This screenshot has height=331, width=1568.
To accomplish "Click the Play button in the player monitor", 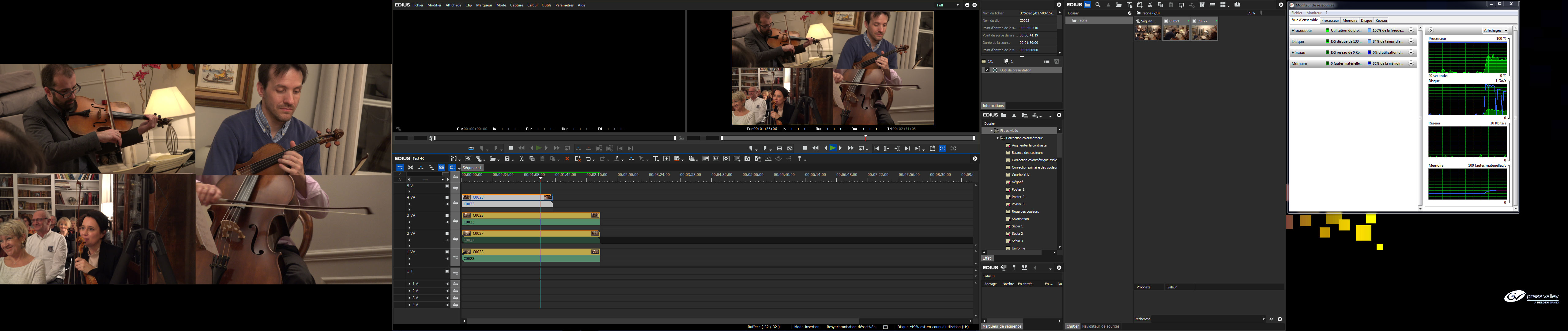I will 538,148.
